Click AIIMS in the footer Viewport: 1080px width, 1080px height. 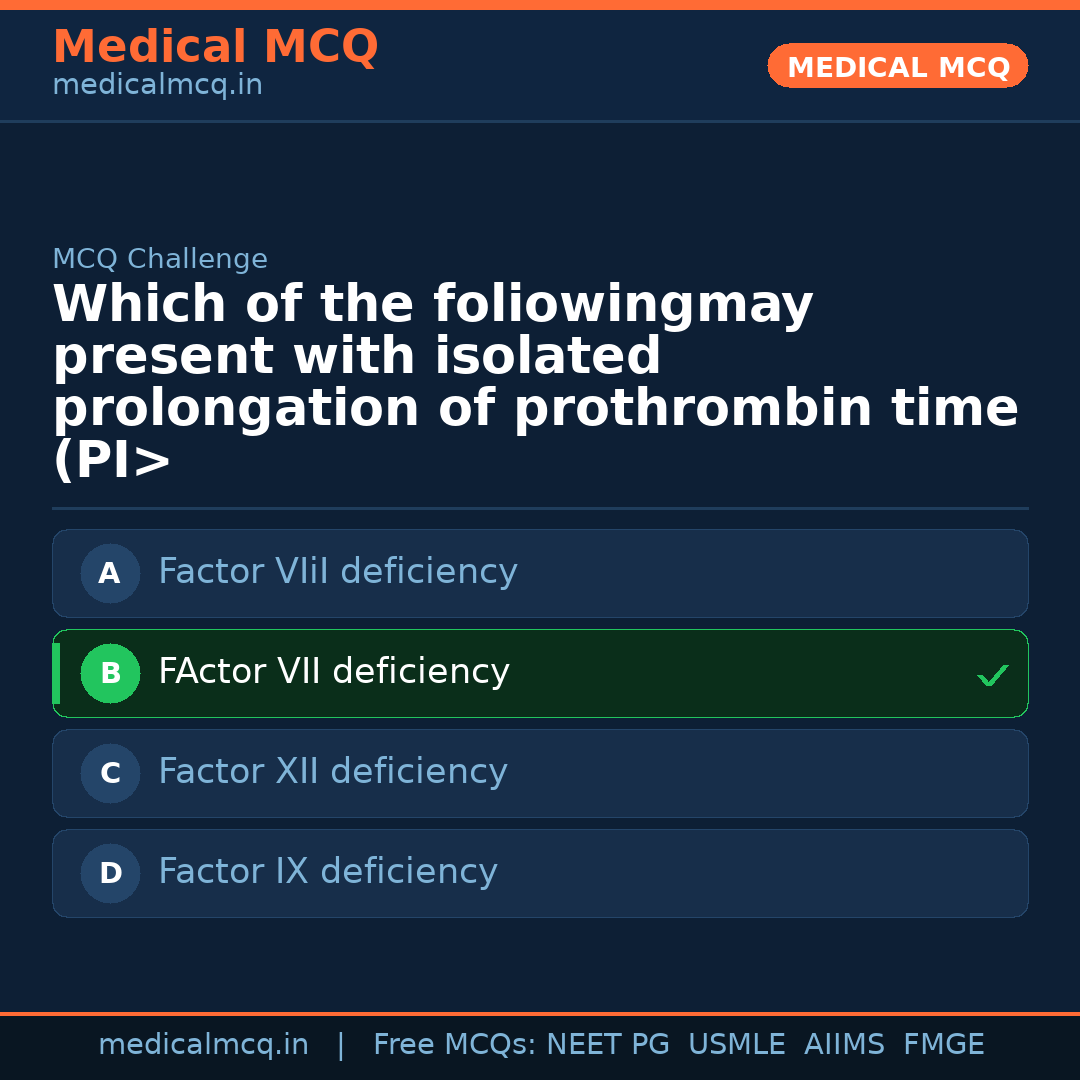844,1045
